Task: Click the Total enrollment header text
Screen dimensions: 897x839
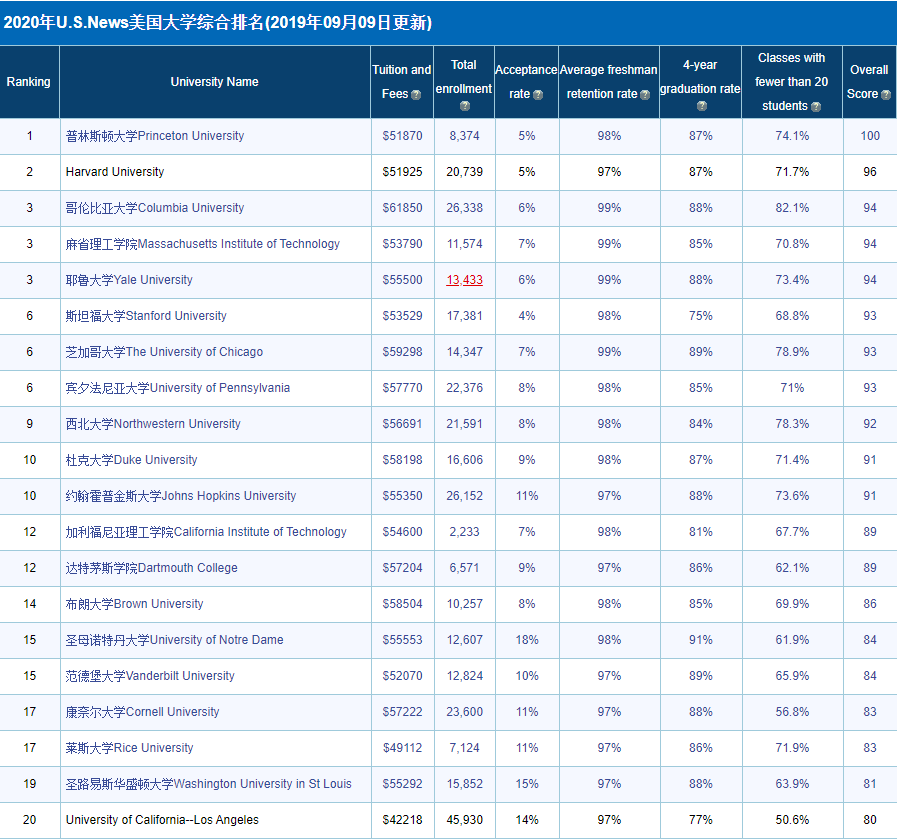Action: 464,77
